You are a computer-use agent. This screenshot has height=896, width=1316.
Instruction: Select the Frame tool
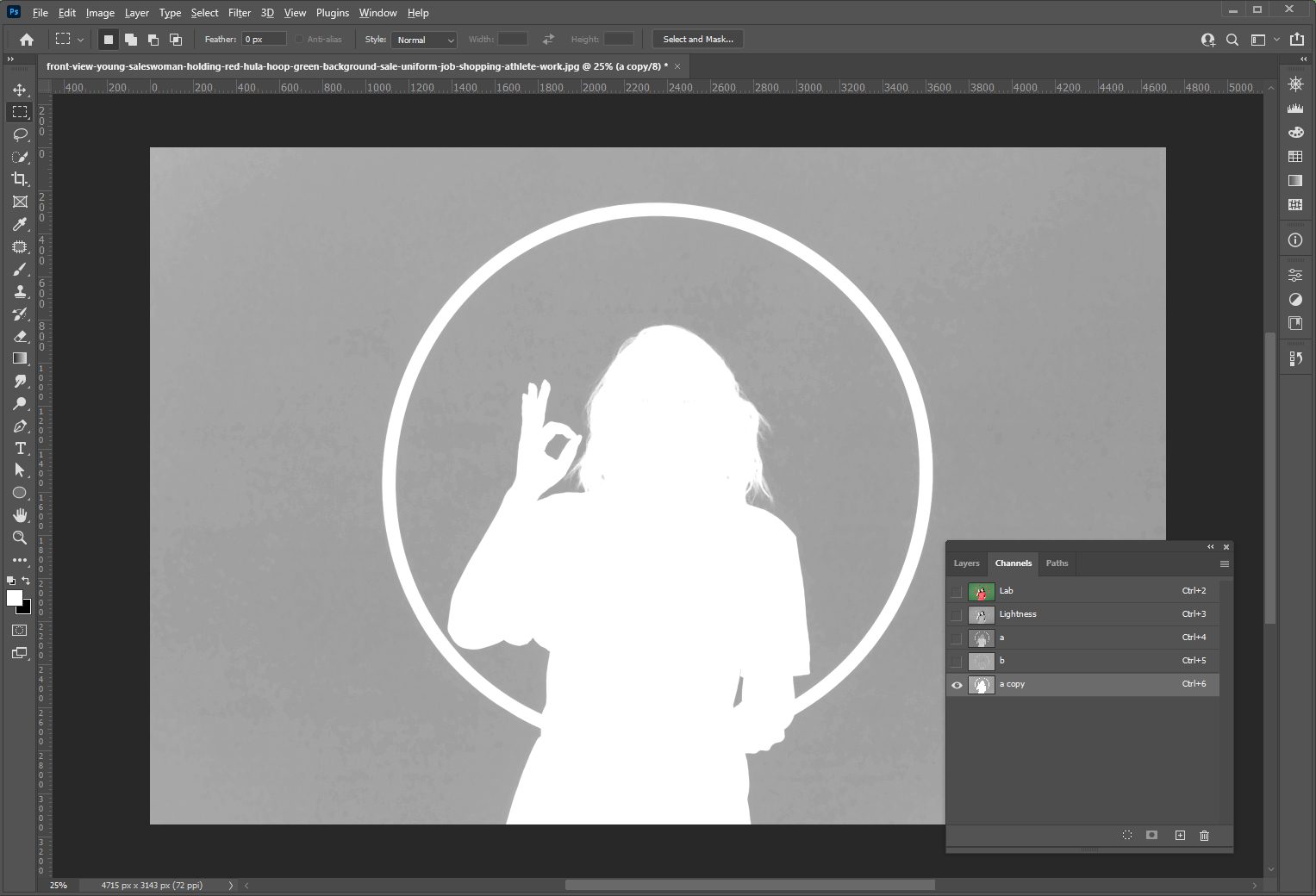pyautogui.click(x=20, y=202)
